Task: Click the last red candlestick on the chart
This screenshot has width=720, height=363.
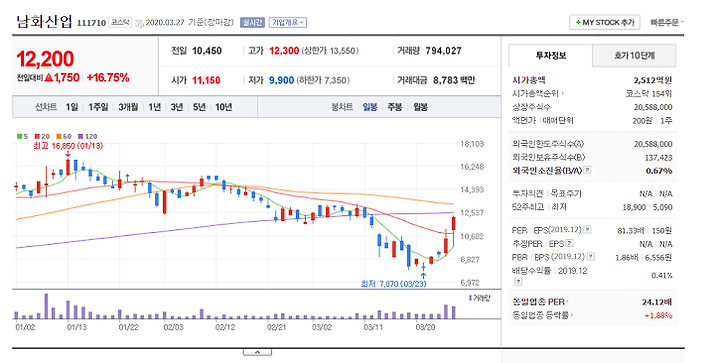Action: coord(453,223)
